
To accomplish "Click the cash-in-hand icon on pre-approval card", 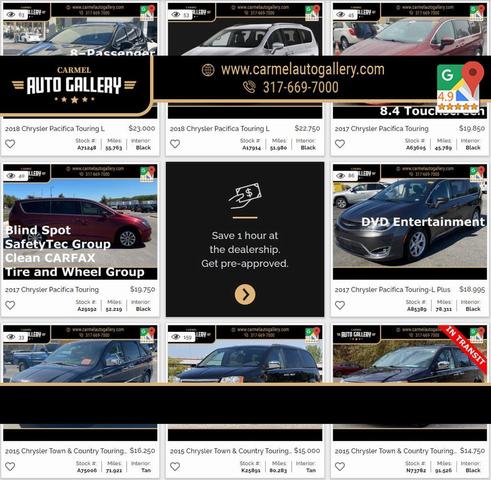I will coord(245,196).
